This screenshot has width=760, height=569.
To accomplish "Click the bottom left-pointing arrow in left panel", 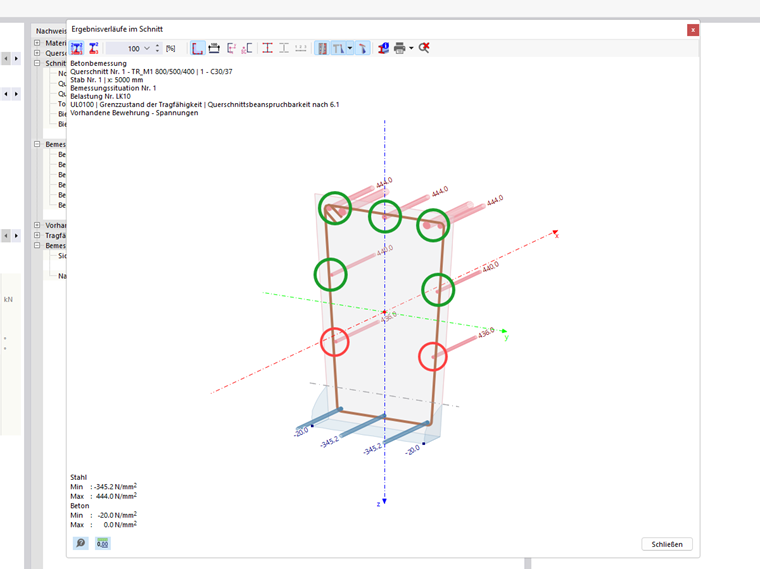I will point(6,236).
